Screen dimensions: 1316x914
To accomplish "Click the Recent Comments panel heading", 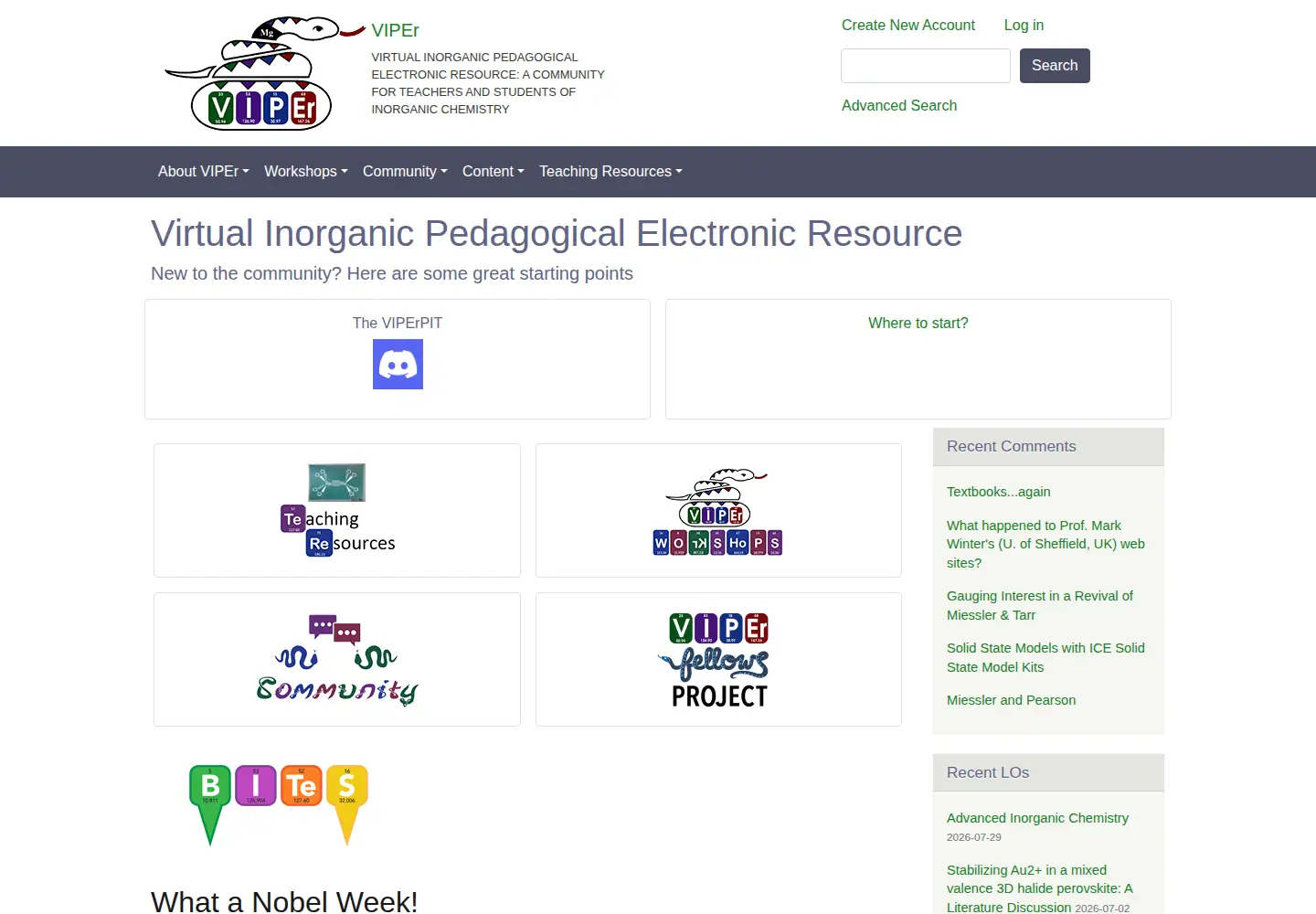I will [1011, 446].
